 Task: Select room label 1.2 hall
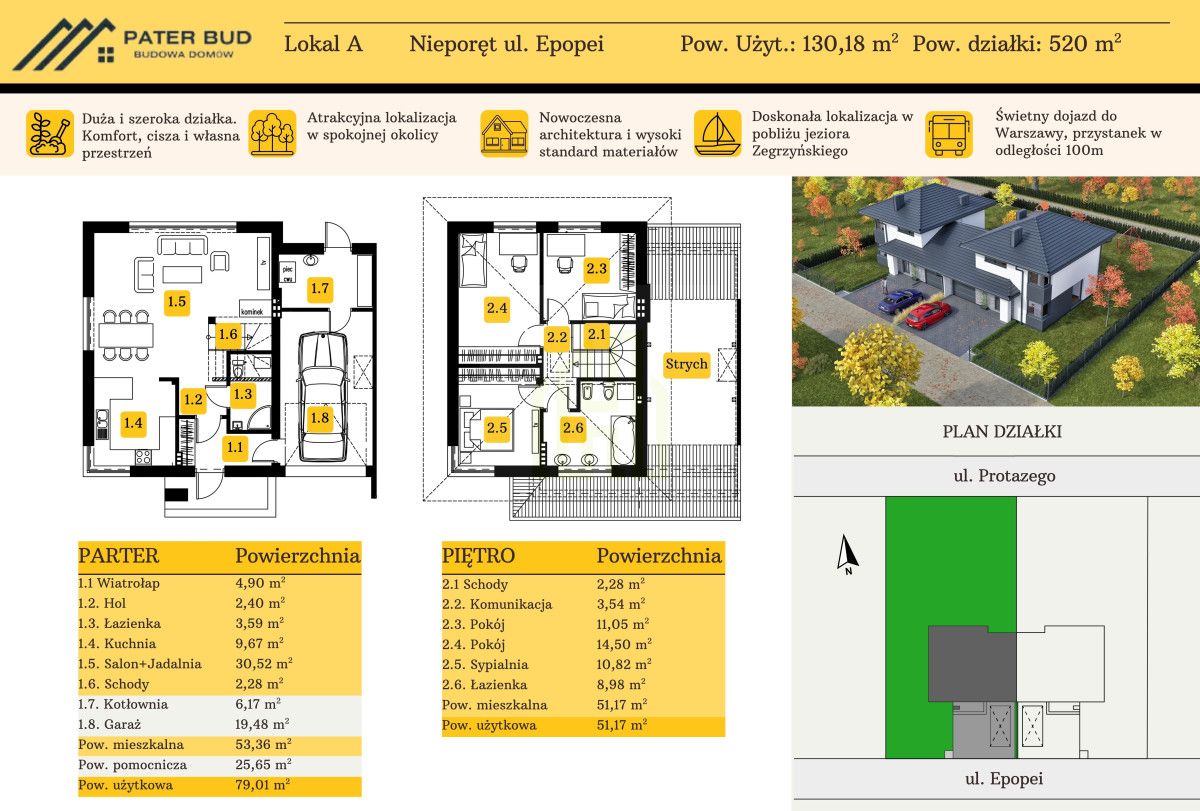pyautogui.click(x=193, y=400)
